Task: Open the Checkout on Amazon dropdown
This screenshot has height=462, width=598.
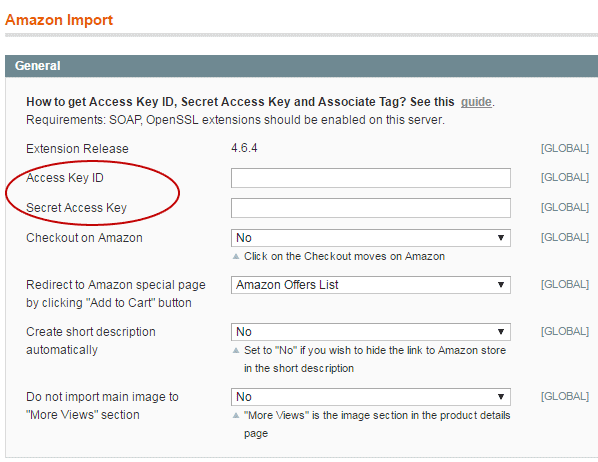Action: tap(371, 238)
